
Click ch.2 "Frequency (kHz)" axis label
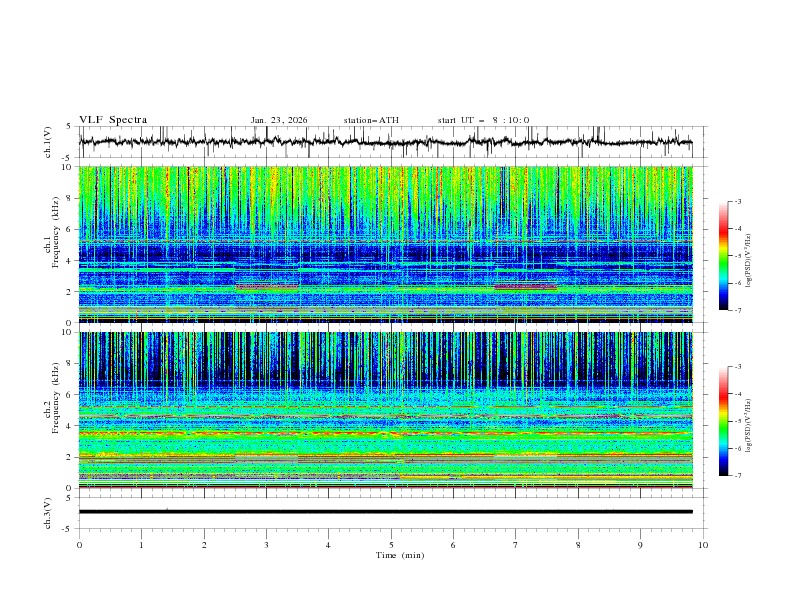click(x=56, y=398)
